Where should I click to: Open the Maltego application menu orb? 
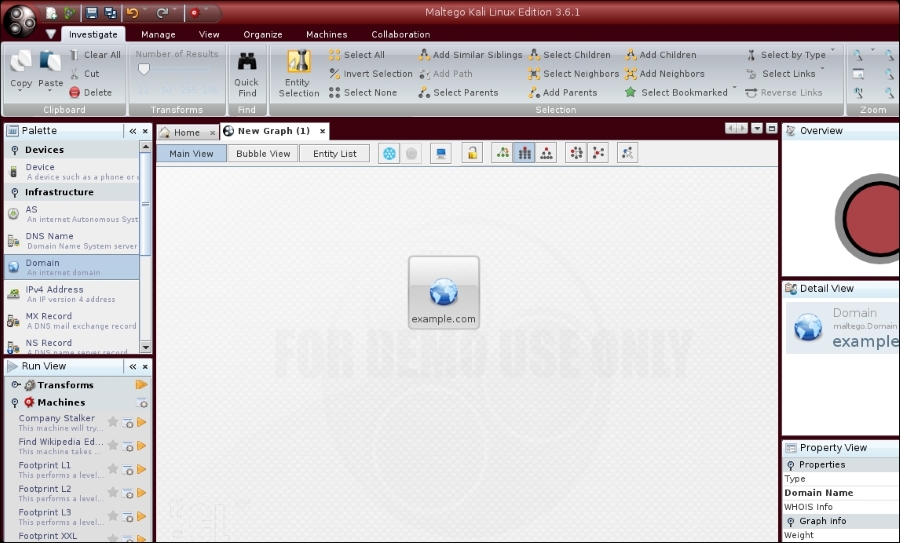[x=20, y=21]
